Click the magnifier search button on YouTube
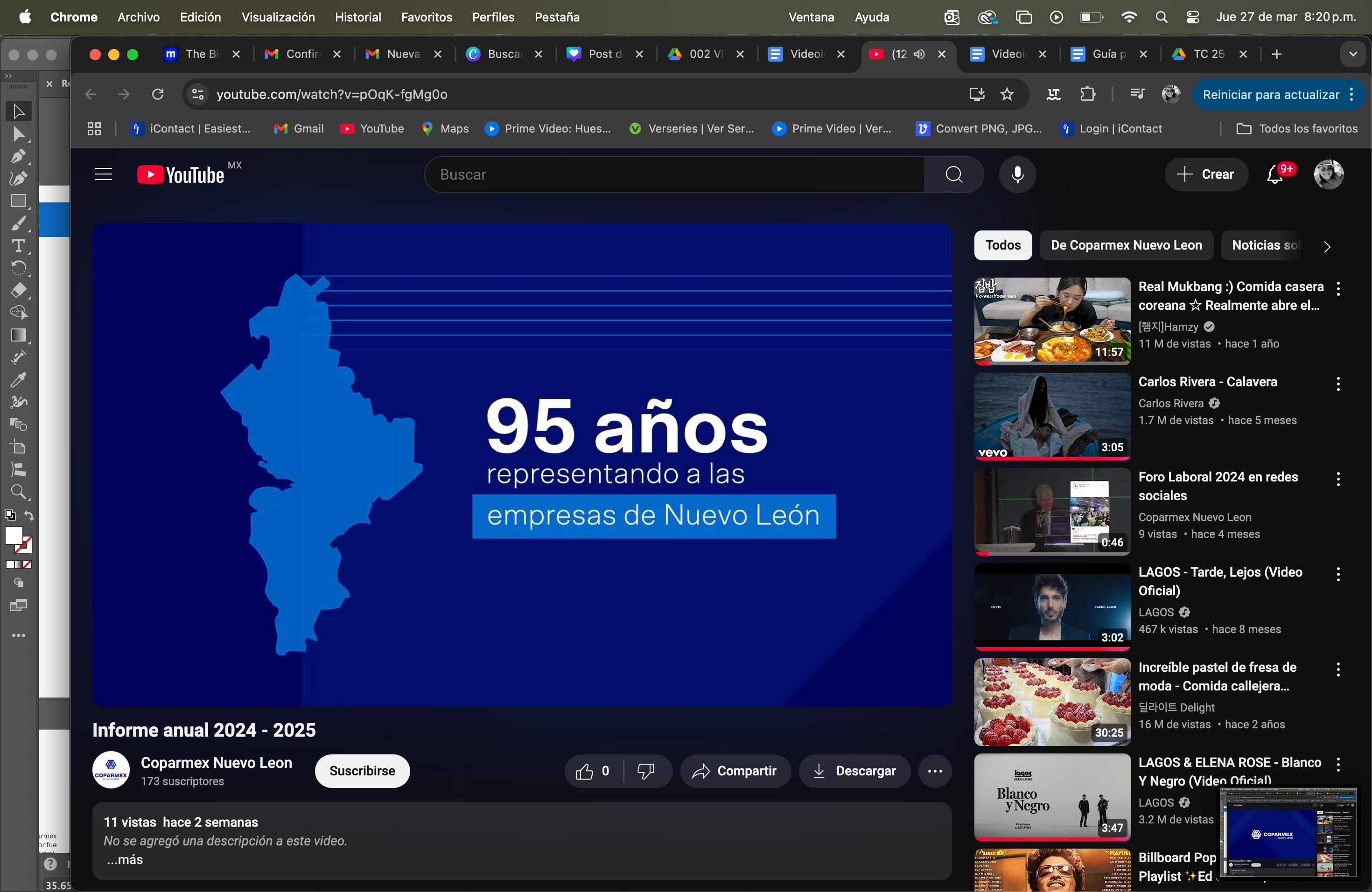The height and width of the screenshot is (892, 1372). (954, 174)
